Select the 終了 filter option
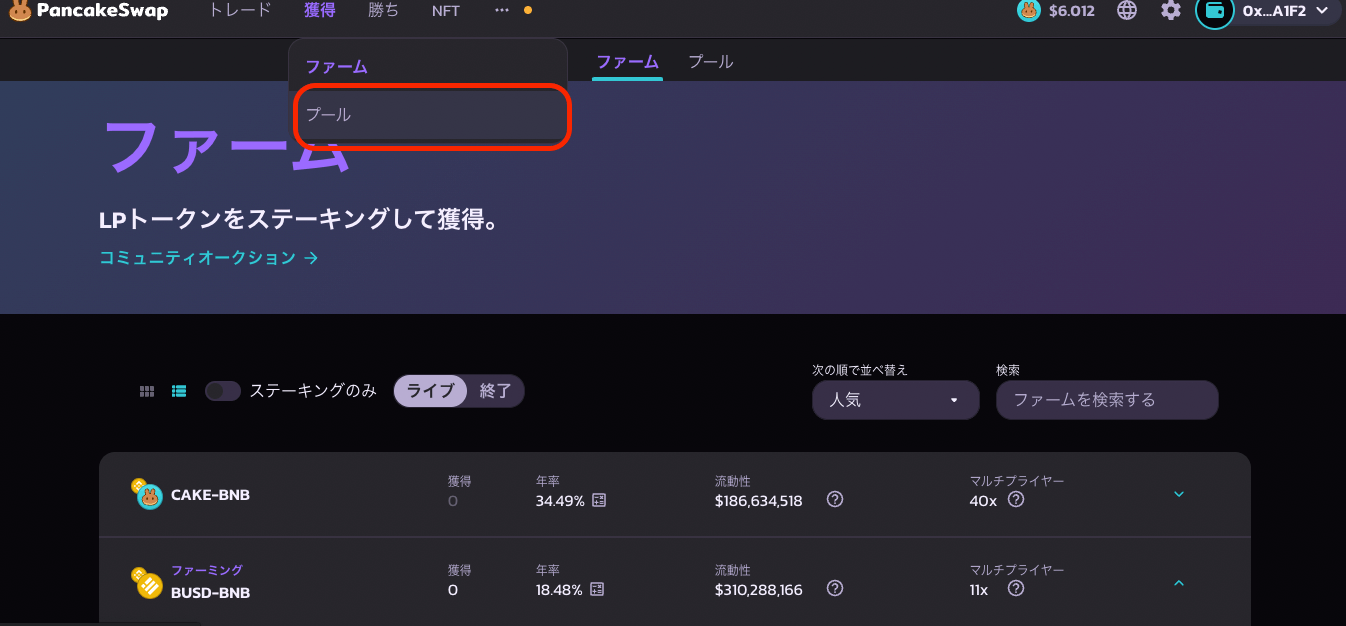The image size is (1346, 626). pyautogui.click(x=495, y=391)
